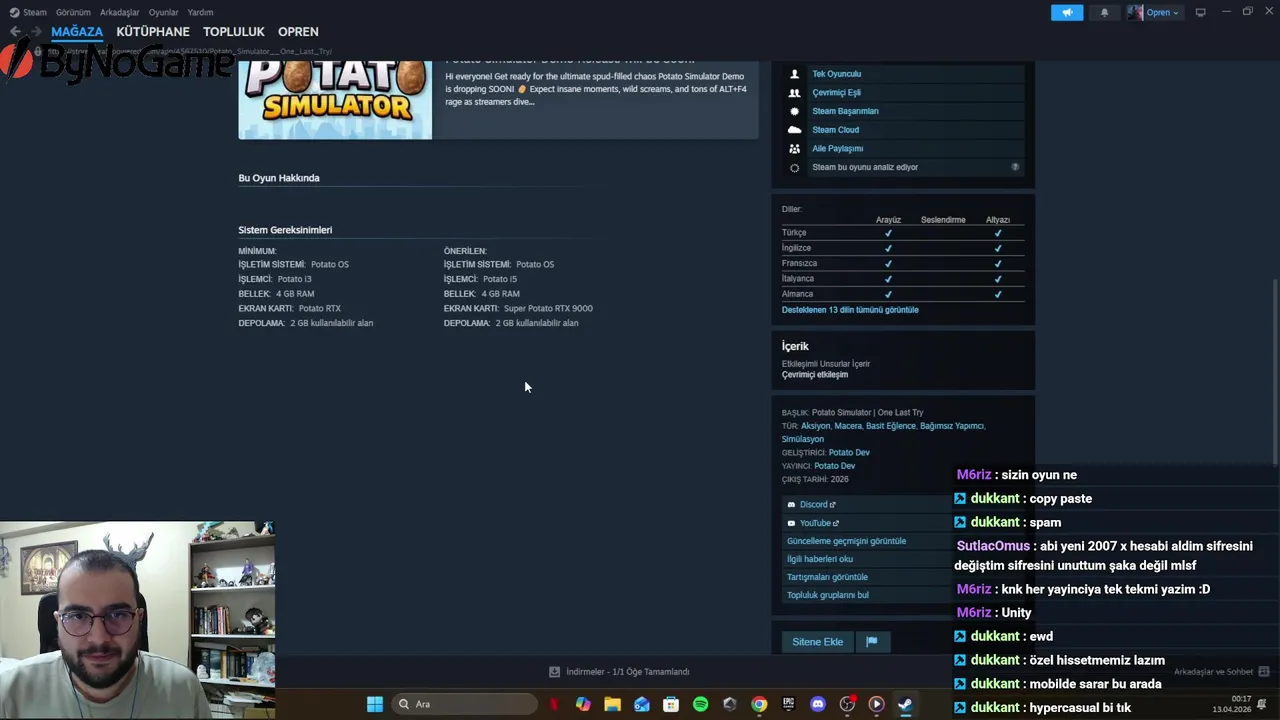The width and height of the screenshot is (1280, 720).
Task: Open the Windows Start menu
Action: pyautogui.click(x=374, y=704)
